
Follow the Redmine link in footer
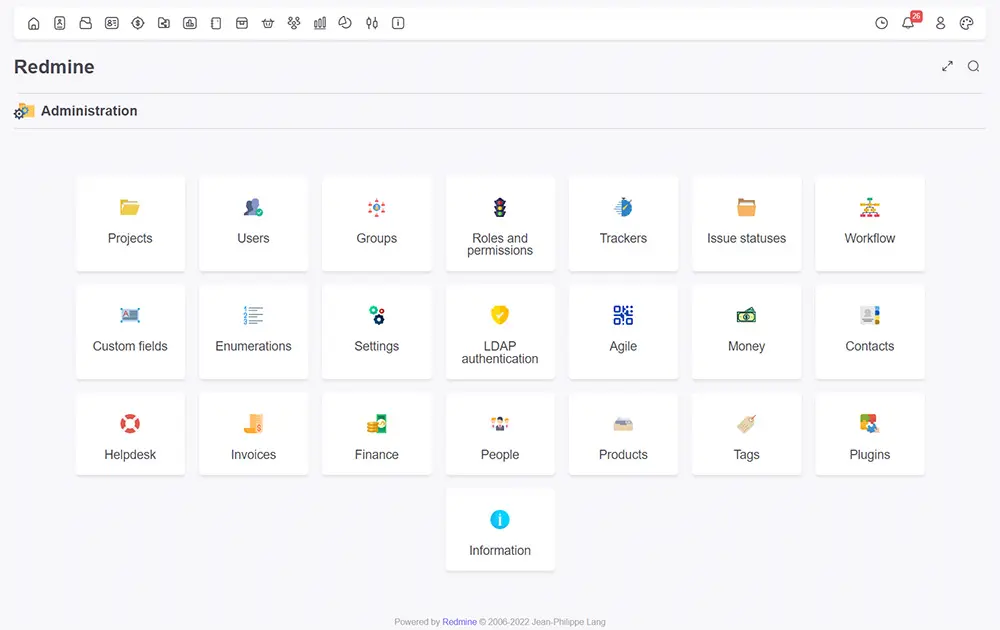pyautogui.click(x=459, y=622)
